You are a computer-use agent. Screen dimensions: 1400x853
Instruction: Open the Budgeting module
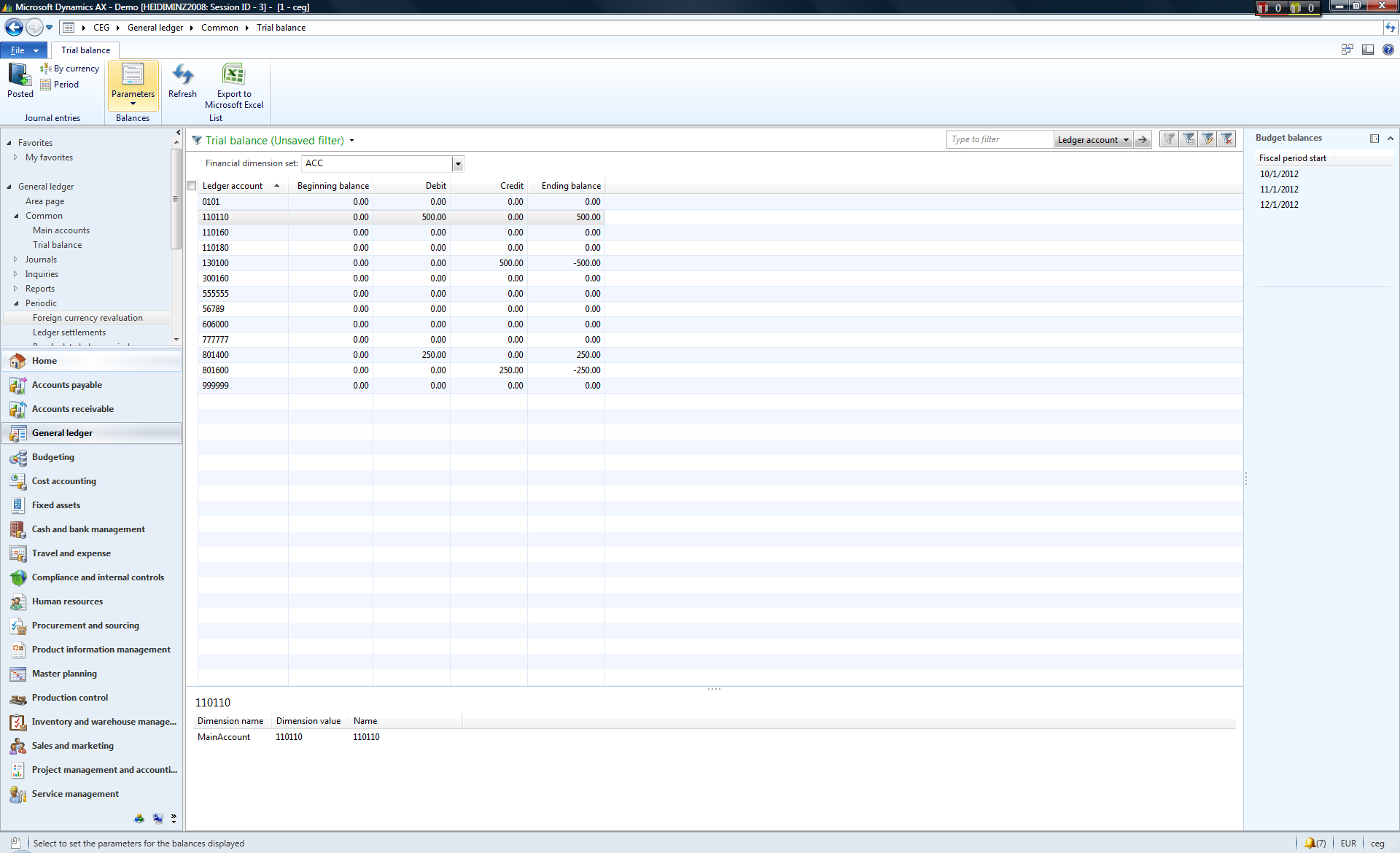(x=53, y=457)
